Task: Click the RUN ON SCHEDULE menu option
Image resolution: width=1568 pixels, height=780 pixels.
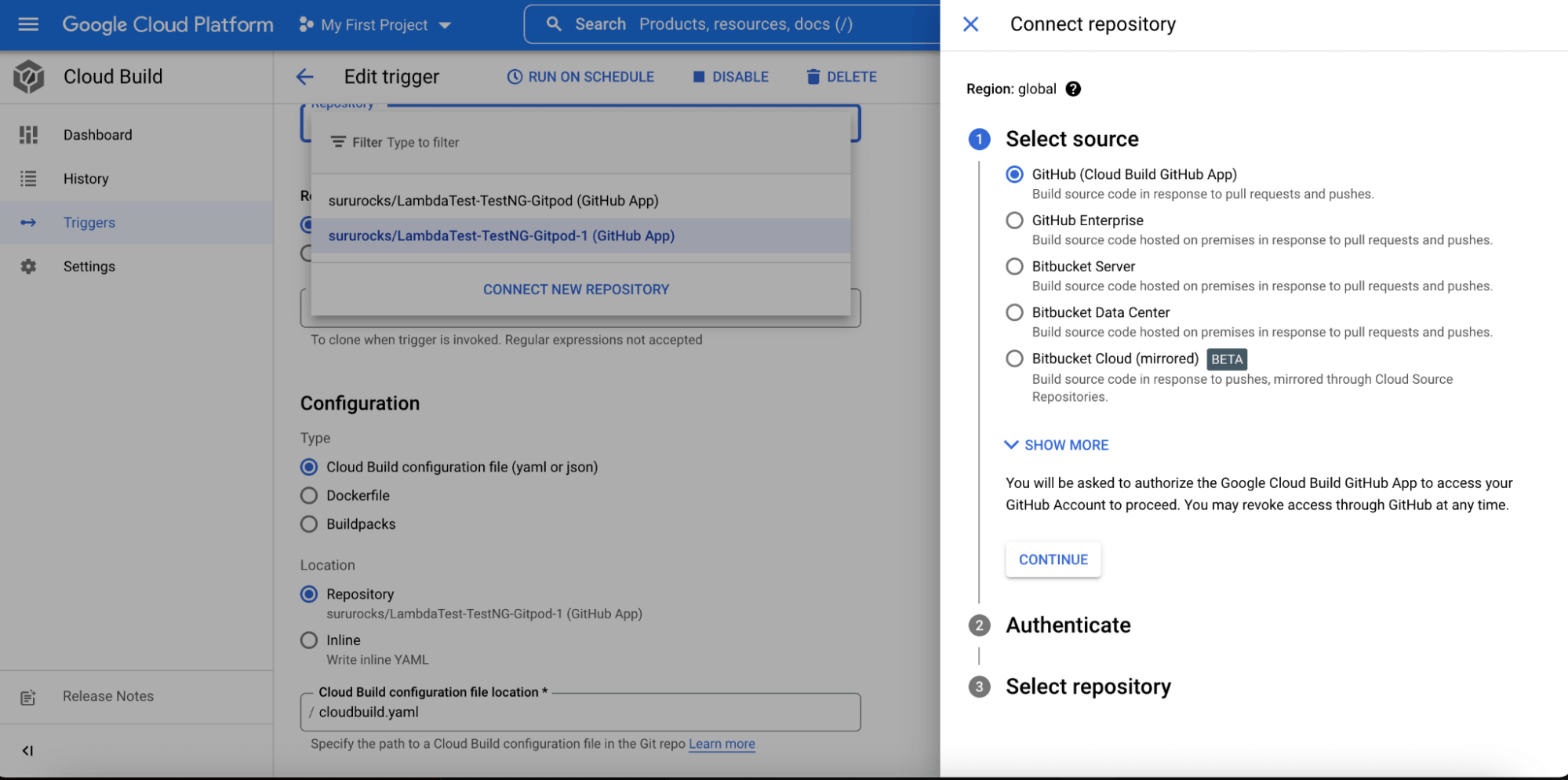Action: click(580, 76)
